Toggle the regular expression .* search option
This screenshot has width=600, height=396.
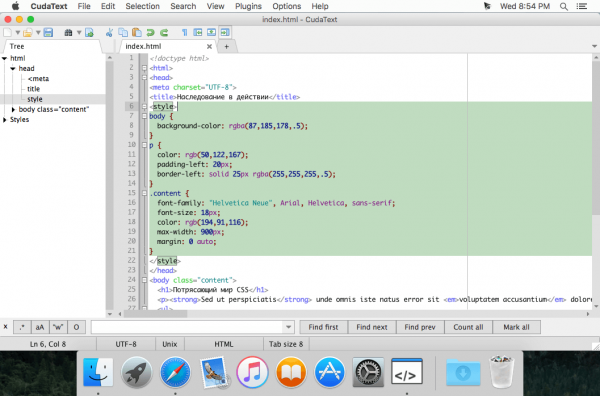click(22, 327)
